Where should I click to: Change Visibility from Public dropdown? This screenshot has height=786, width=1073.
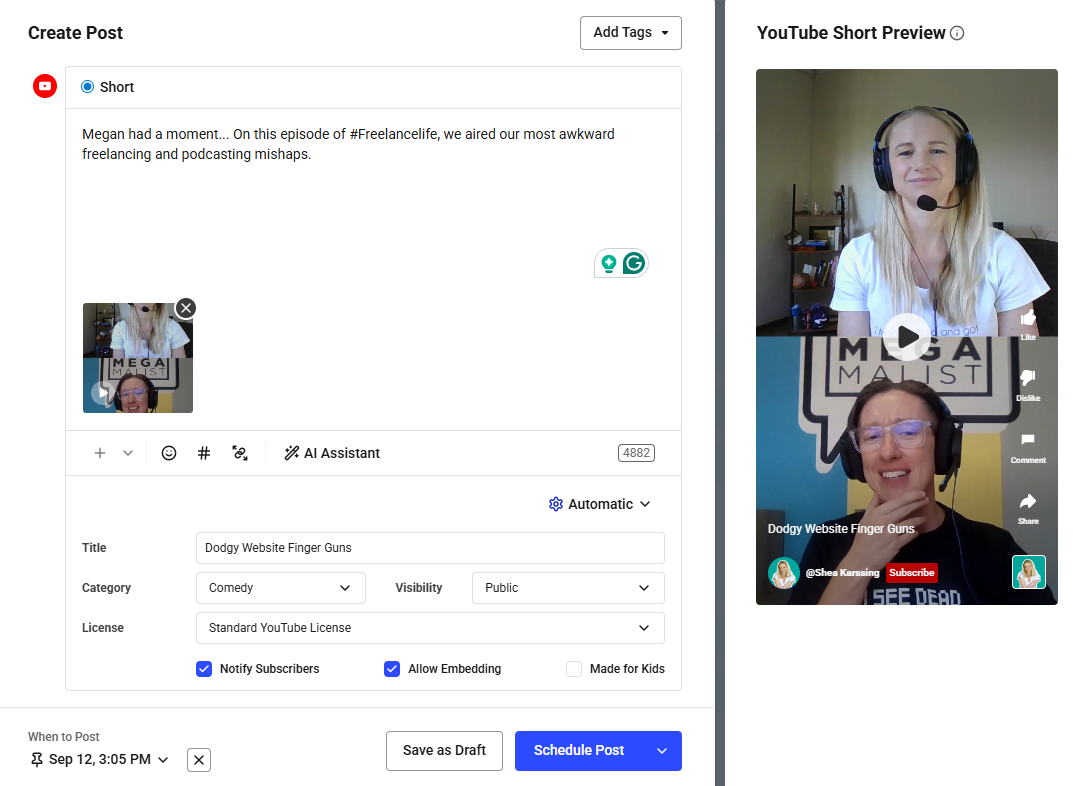click(567, 588)
